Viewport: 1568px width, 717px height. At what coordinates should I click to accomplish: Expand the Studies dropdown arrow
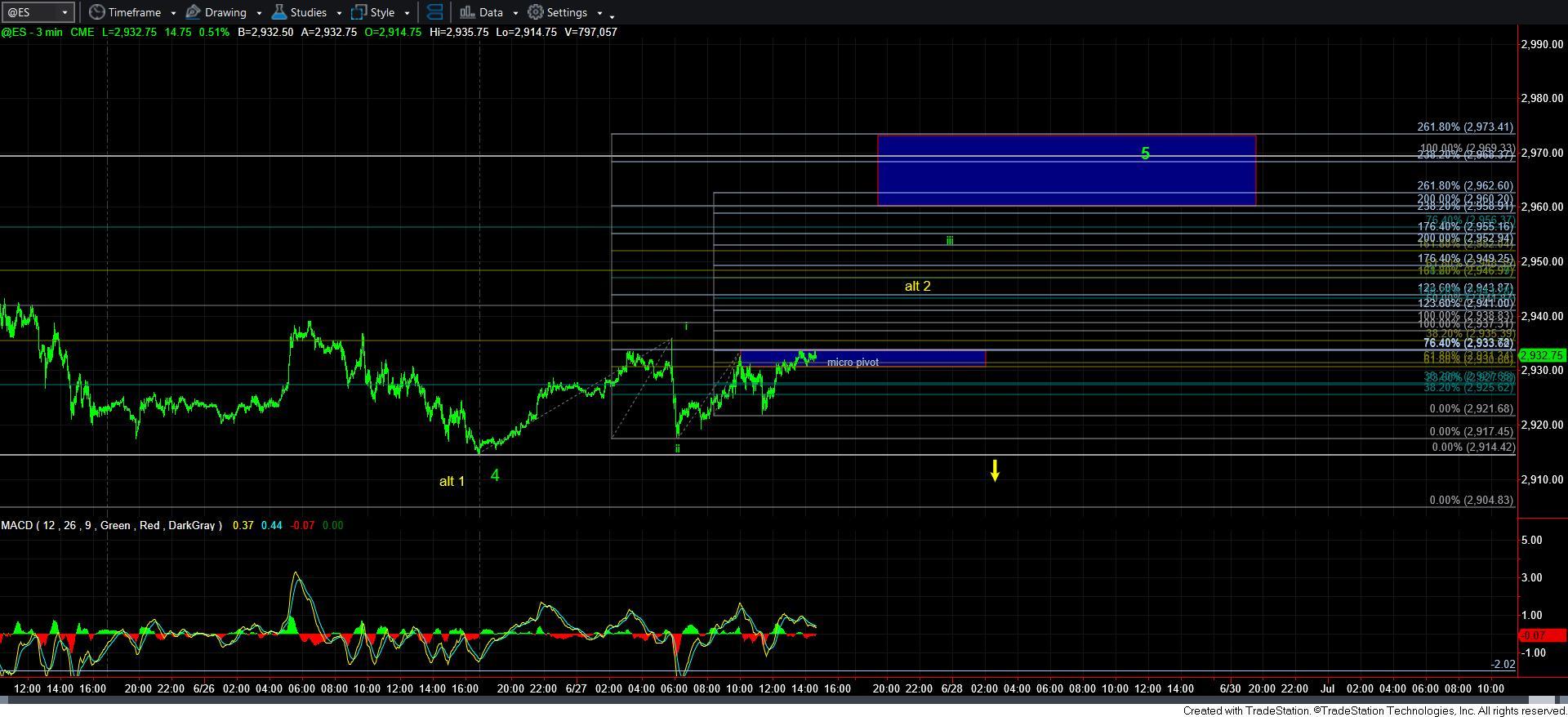click(339, 13)
